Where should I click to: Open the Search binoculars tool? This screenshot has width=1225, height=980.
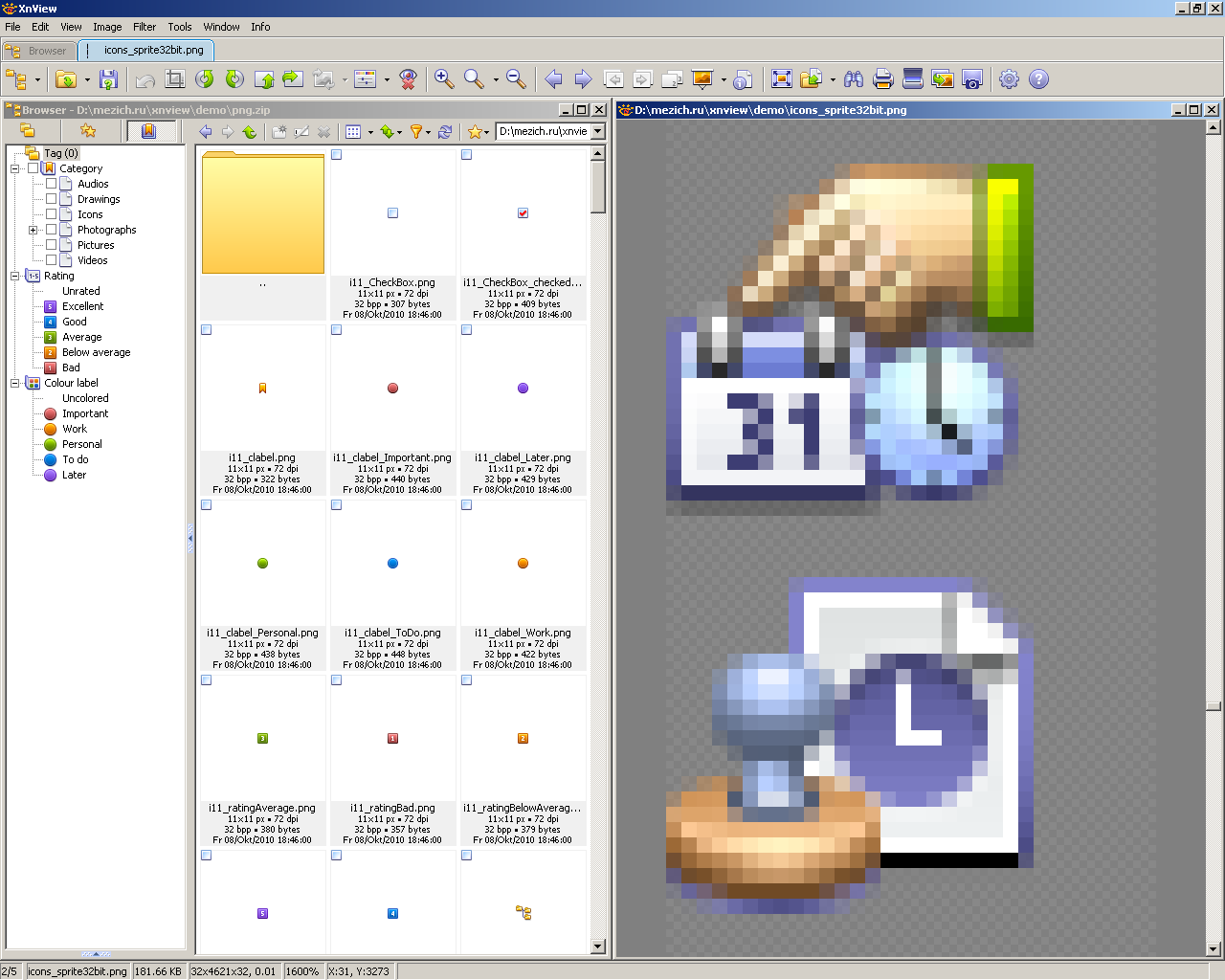[x=854, y=79]
